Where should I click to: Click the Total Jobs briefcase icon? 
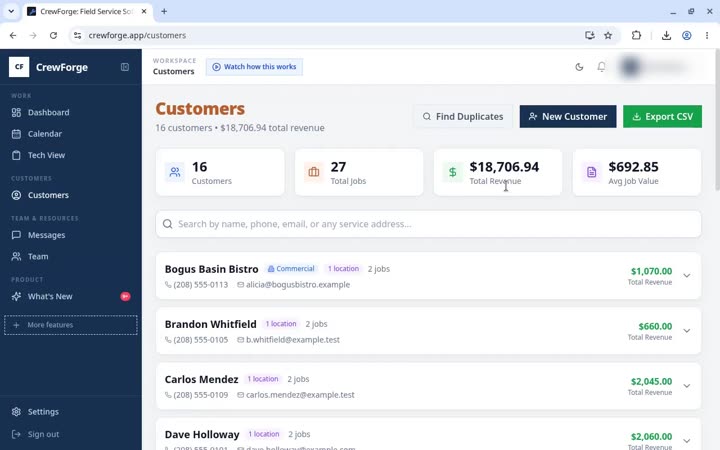point(314,172)
